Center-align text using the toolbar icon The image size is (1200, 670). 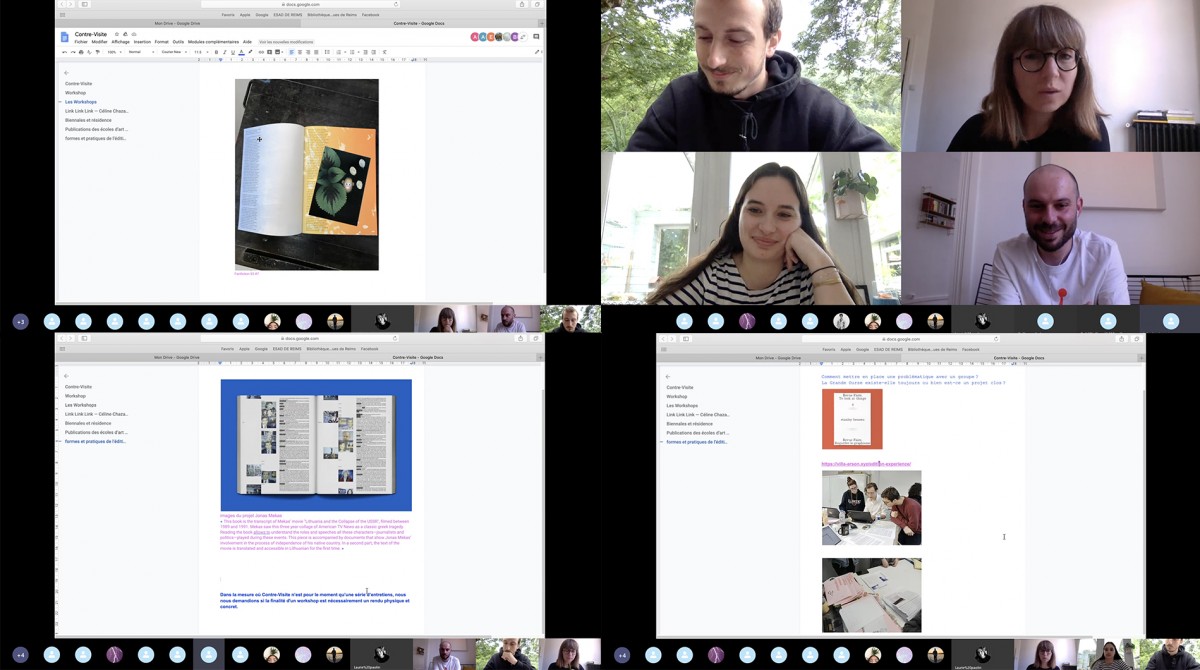[x=300, y=52]
